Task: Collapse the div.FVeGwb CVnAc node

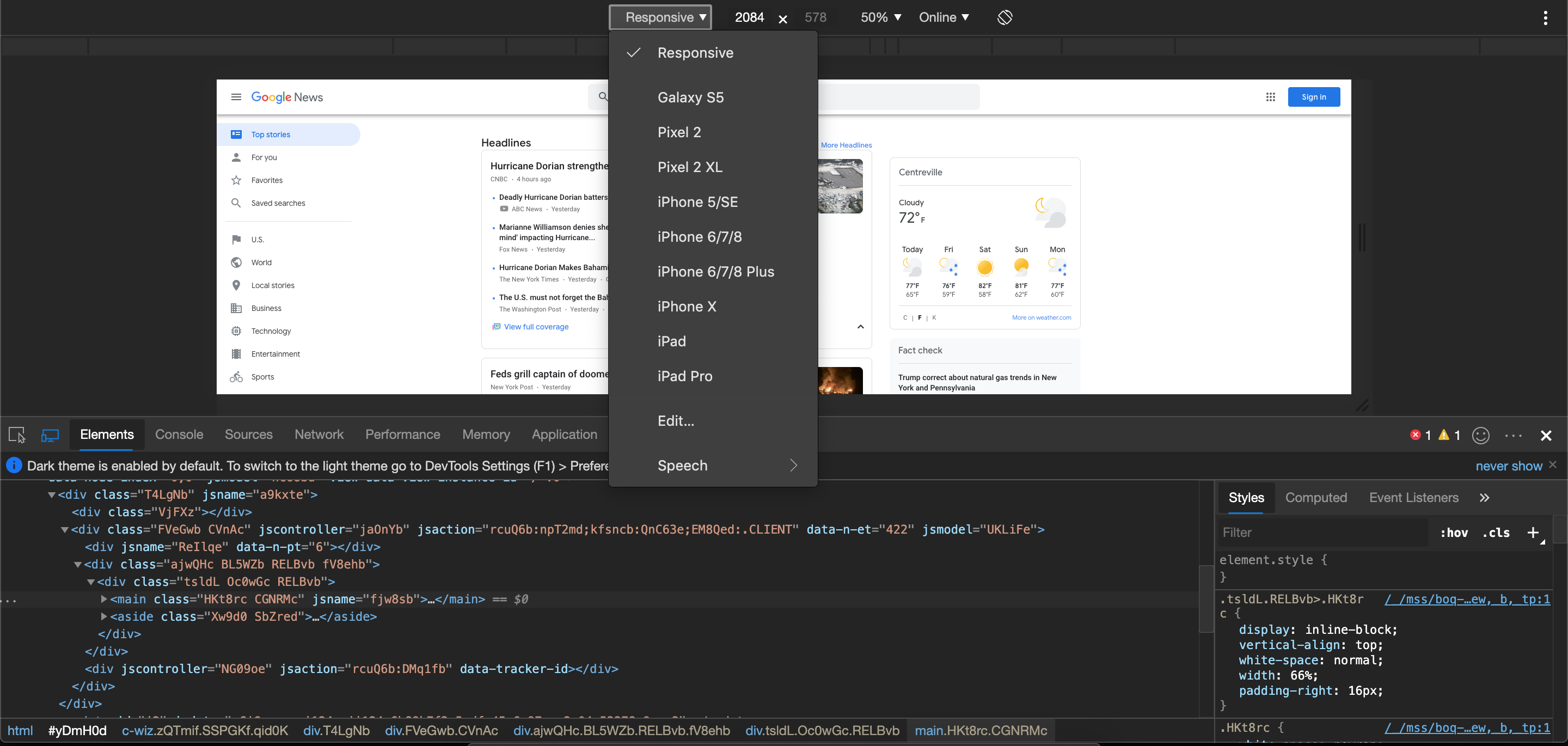Action: click(x=65, y=530)
